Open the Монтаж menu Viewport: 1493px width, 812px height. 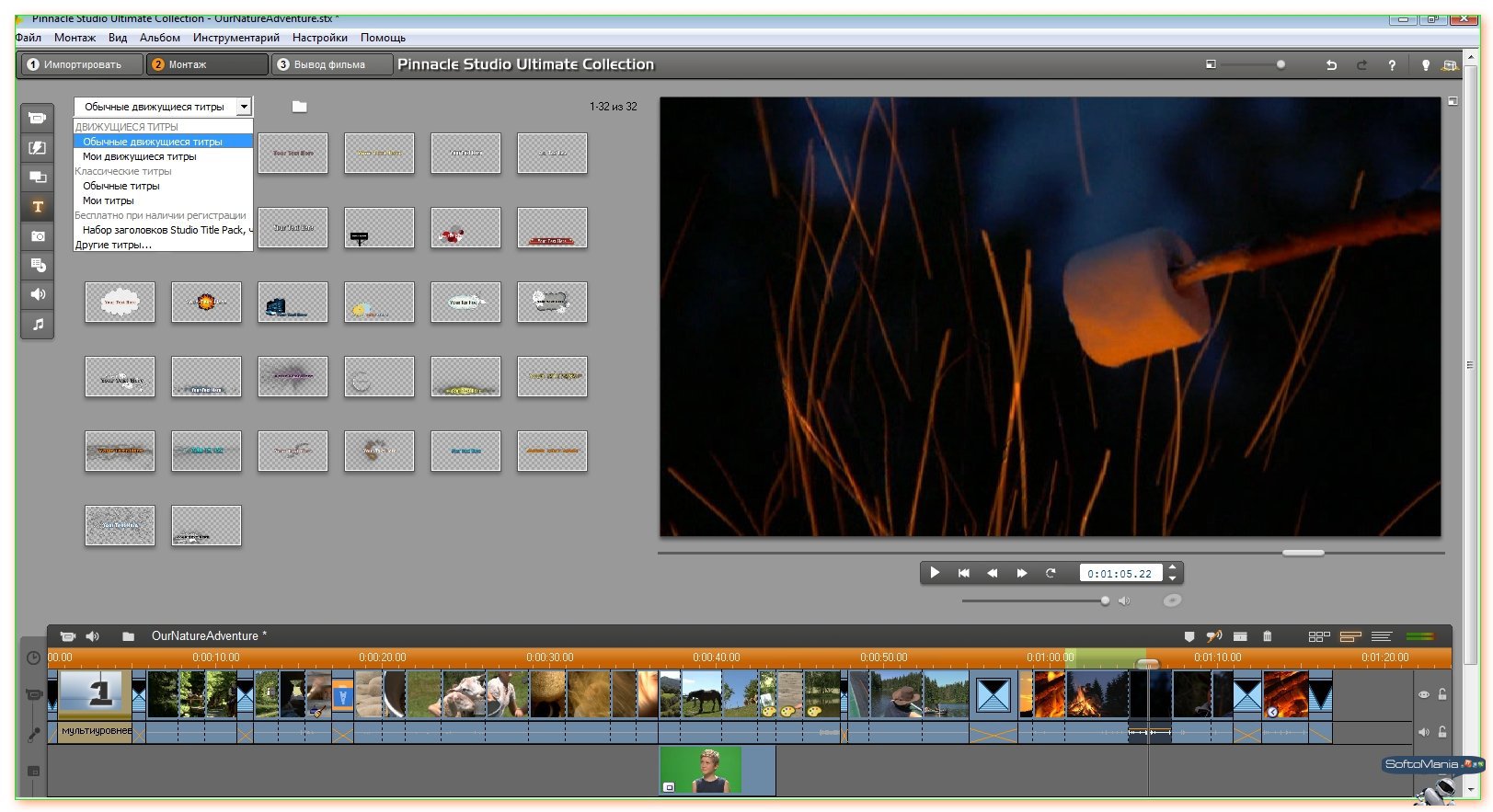pos(75,38)
